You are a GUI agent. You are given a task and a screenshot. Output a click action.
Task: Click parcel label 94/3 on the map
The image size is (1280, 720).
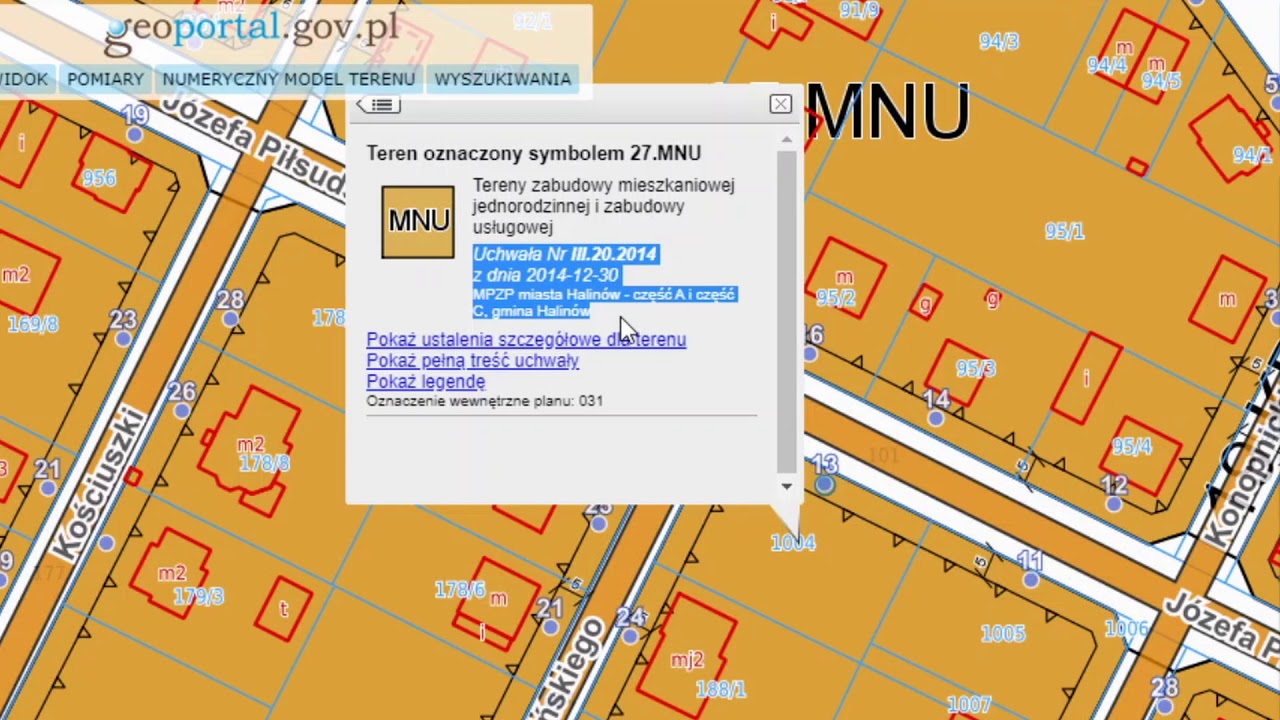pos(999,42)
